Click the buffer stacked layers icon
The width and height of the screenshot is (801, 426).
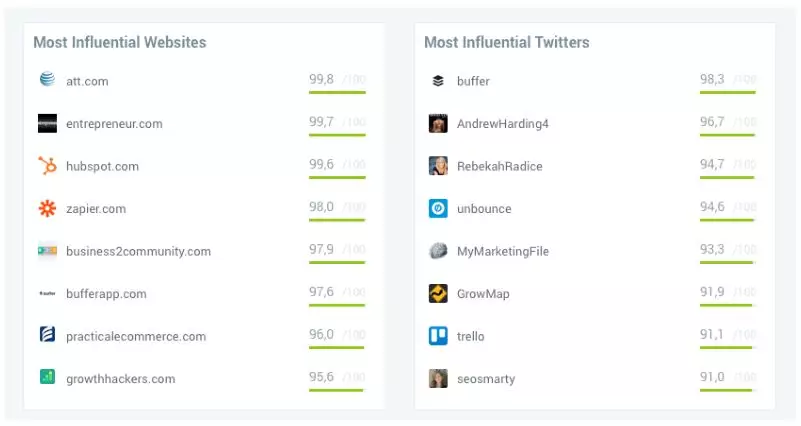438,81
